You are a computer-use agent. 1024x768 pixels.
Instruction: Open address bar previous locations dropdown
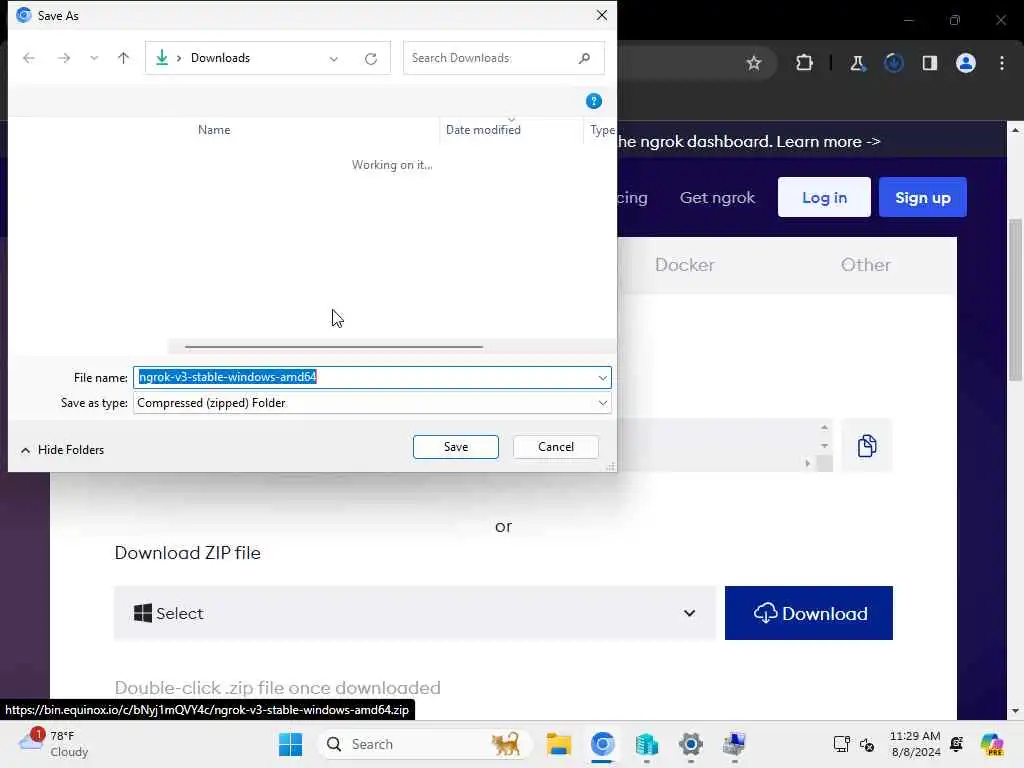coord(334,59)
